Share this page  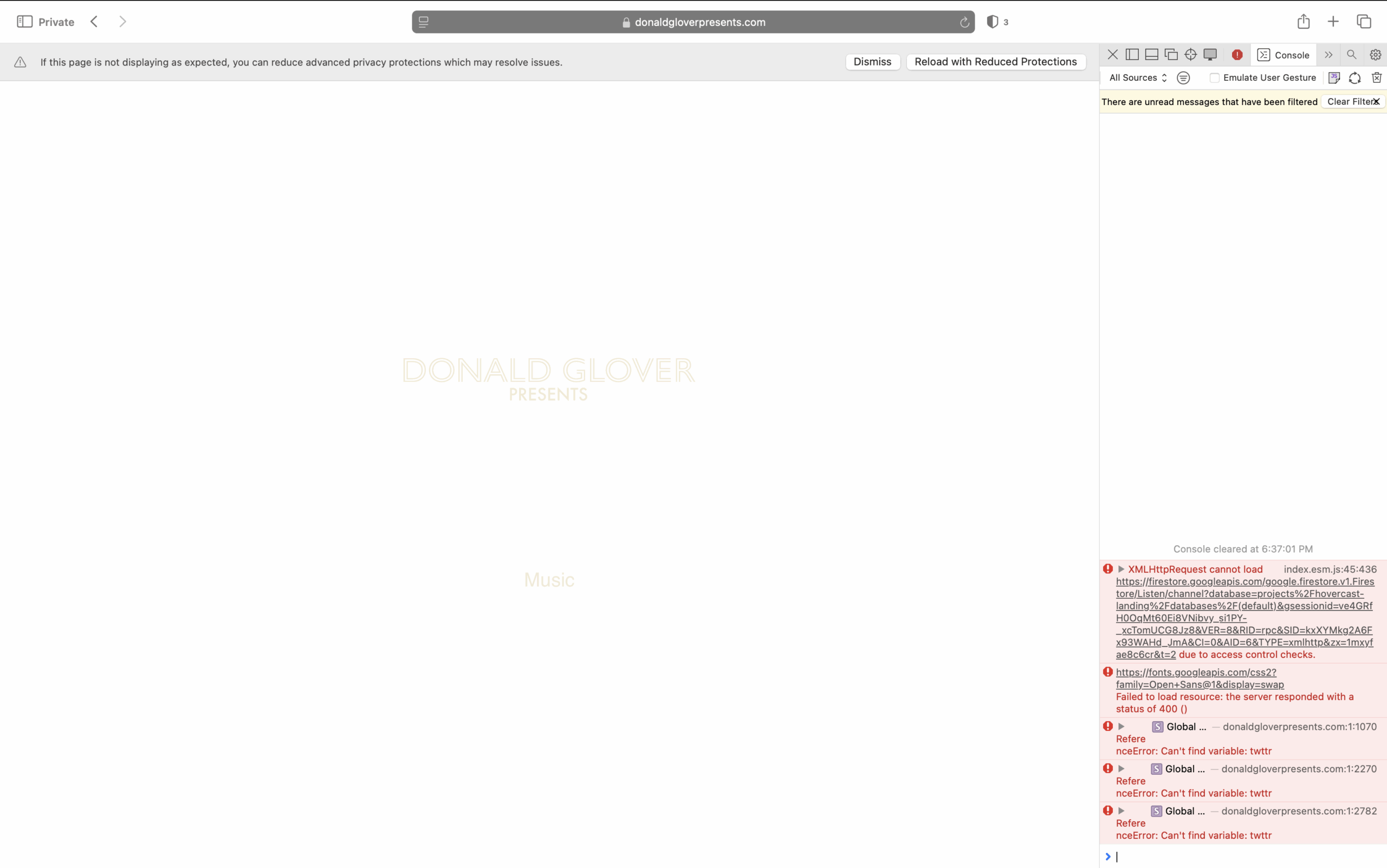tap(1303, 22)
